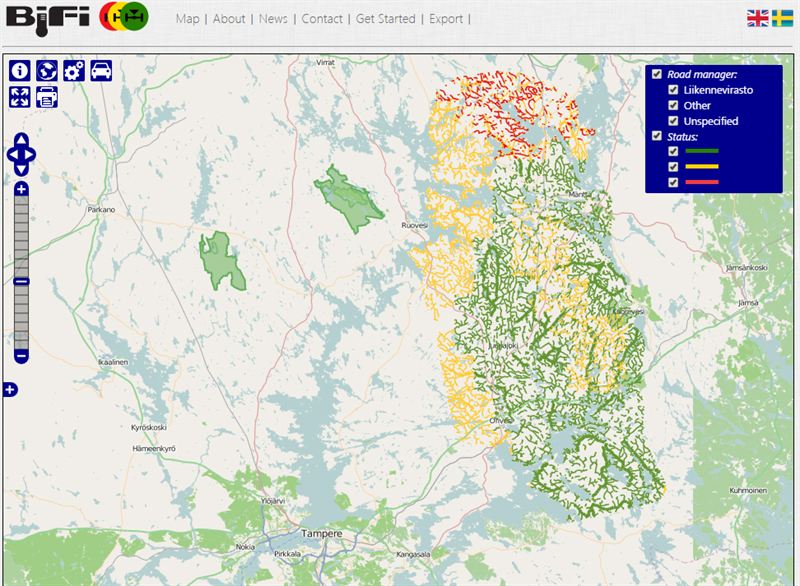Image resolution: width=800 pixels, height=586 pixels.
Task: Pan the map up with arrow control
Action: click(x=21, y=139)
